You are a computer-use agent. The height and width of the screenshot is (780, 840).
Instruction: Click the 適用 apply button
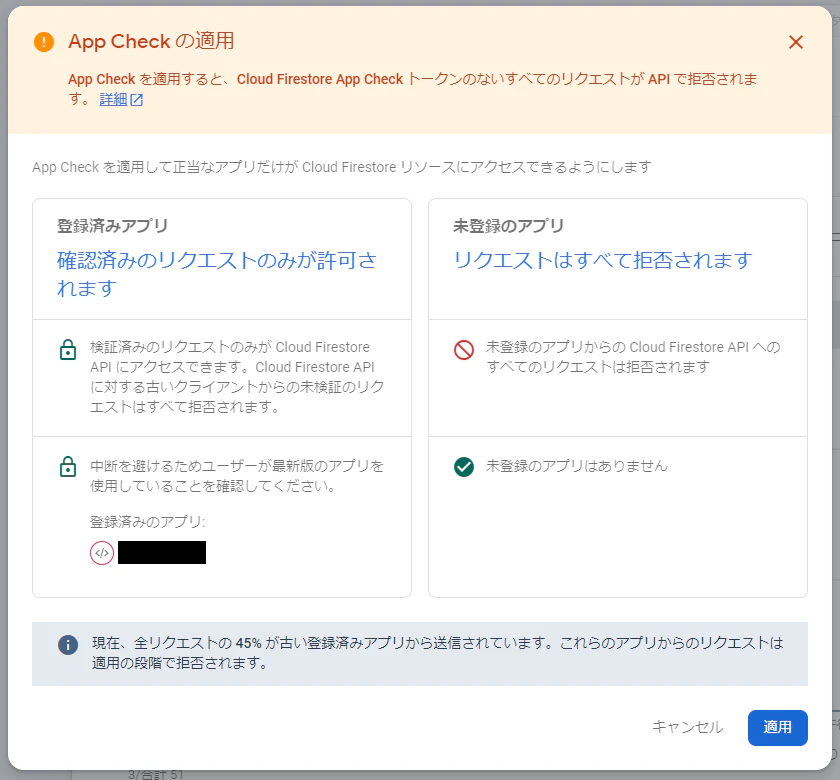tap(777, 727)
